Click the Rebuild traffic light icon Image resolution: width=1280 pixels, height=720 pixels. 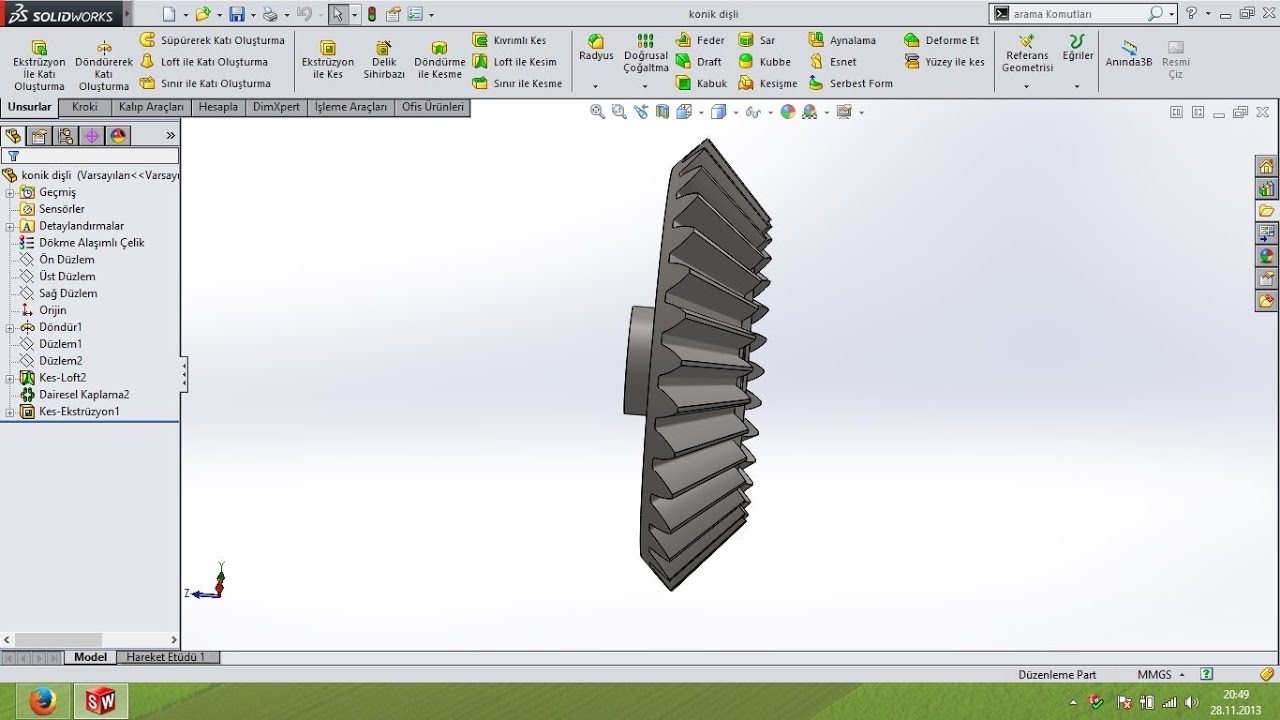[372, 14]
